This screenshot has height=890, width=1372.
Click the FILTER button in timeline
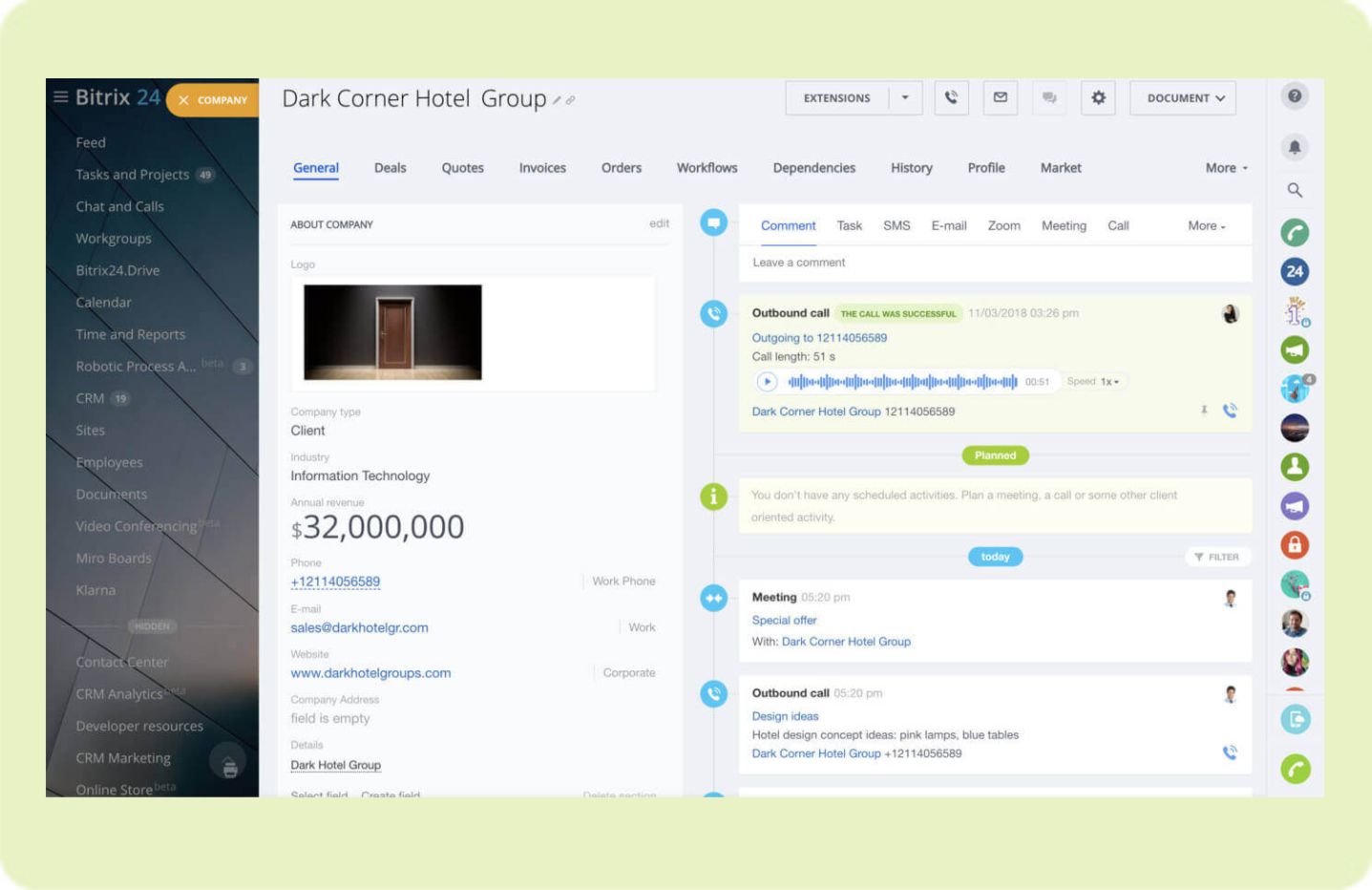click(x=1216, y=557)
